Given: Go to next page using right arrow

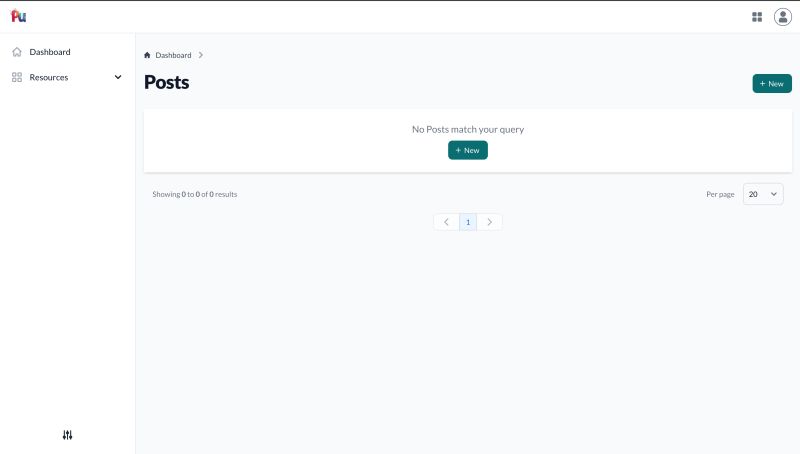Looking at the screenshot, I should [x=489, y=222].
